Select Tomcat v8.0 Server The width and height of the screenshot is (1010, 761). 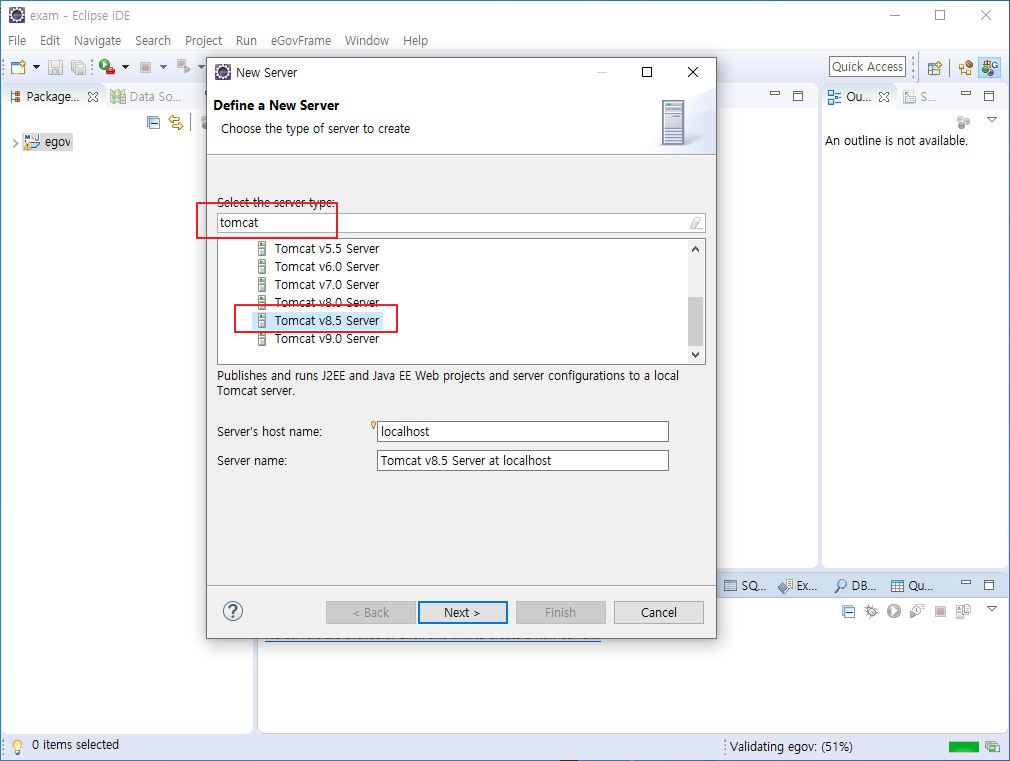[x=326, y=302]
